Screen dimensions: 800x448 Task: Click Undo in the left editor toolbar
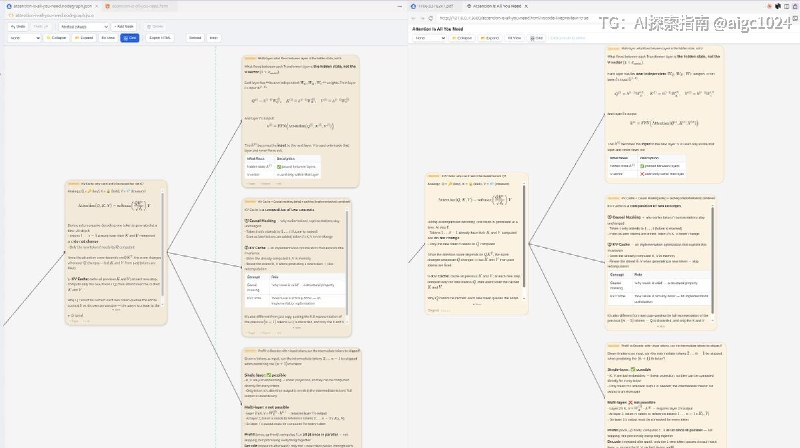tap(18, 27)
